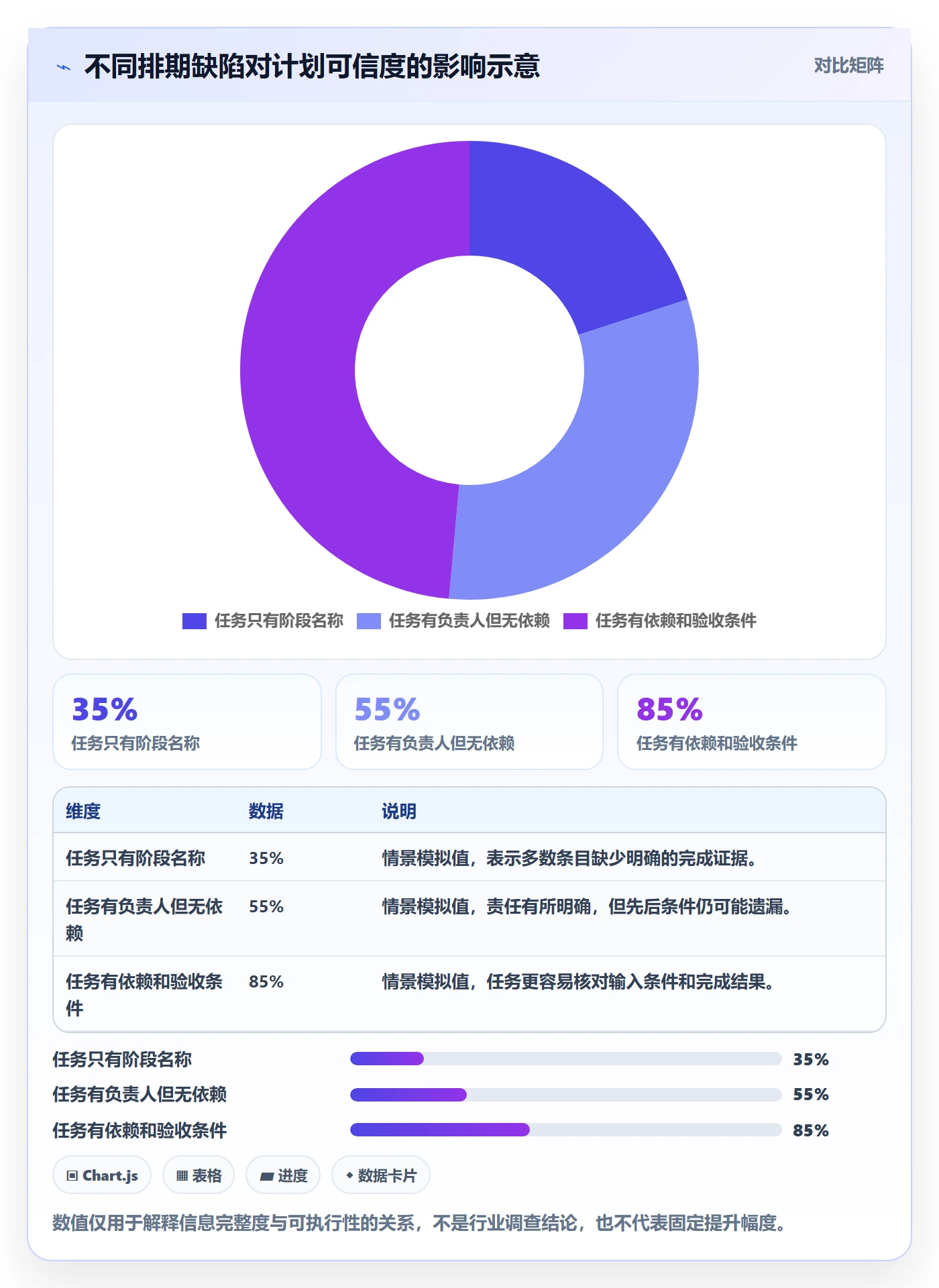Image resolution: width=939 pixels, height=1288 pixels.
Task: Click progress label 任务有负责人但无依赖
Action: click(140, 1095)
